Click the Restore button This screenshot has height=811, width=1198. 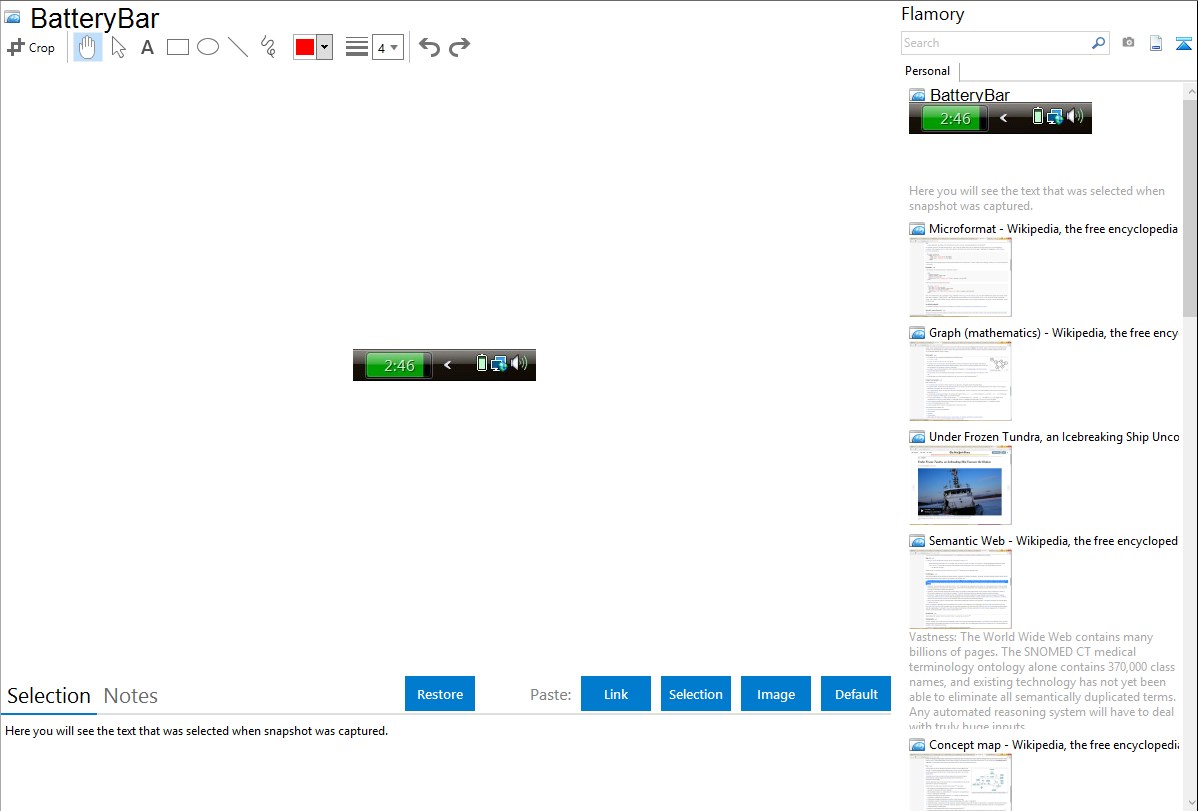point(440,694)
